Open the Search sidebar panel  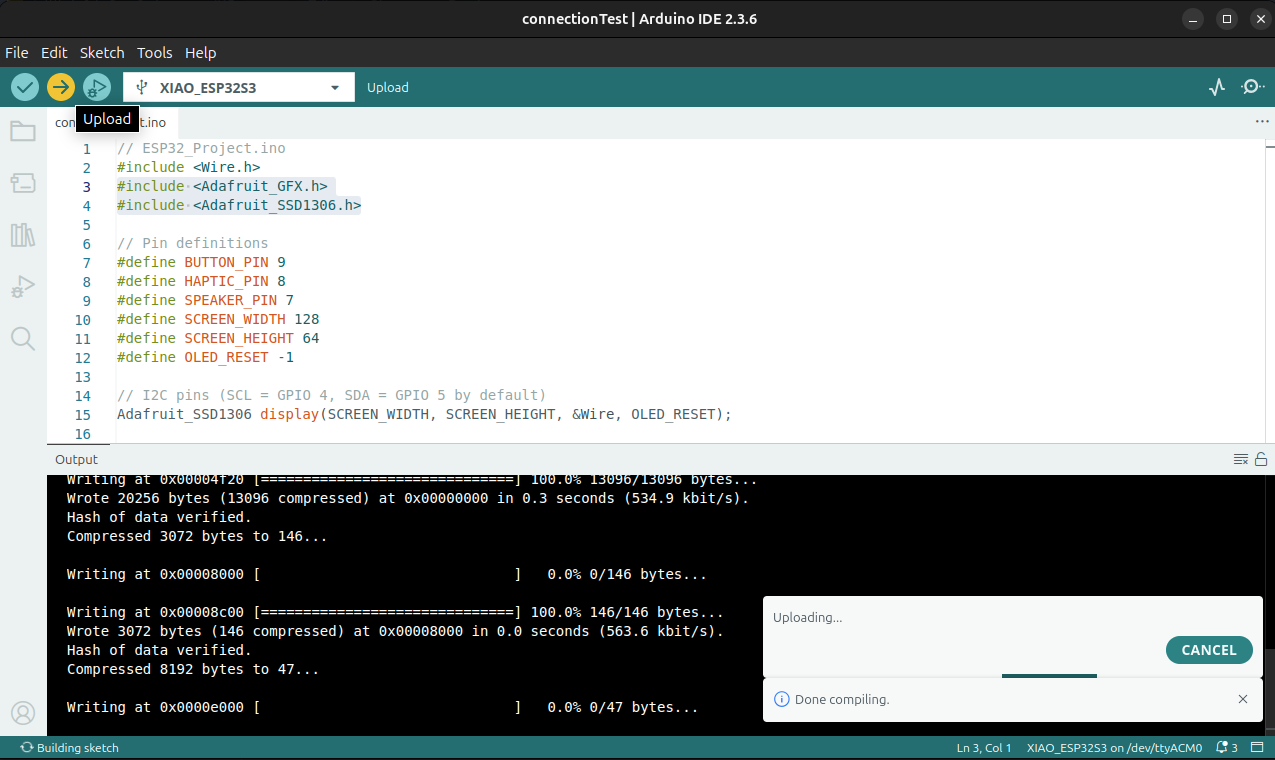pyautogui.click(x=22, y=339)
